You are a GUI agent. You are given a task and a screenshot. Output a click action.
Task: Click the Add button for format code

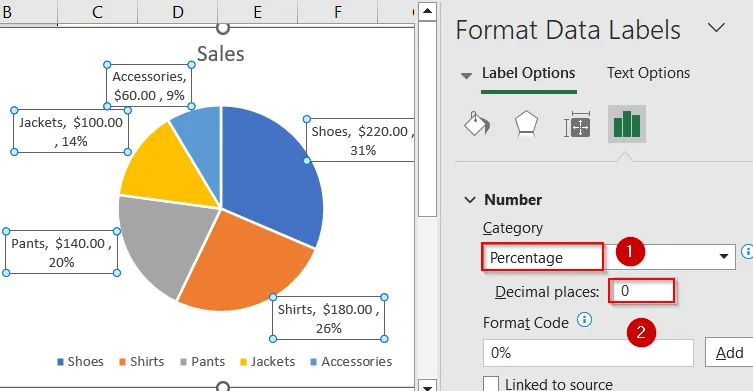pyautogui.click(x=729, y=353)
